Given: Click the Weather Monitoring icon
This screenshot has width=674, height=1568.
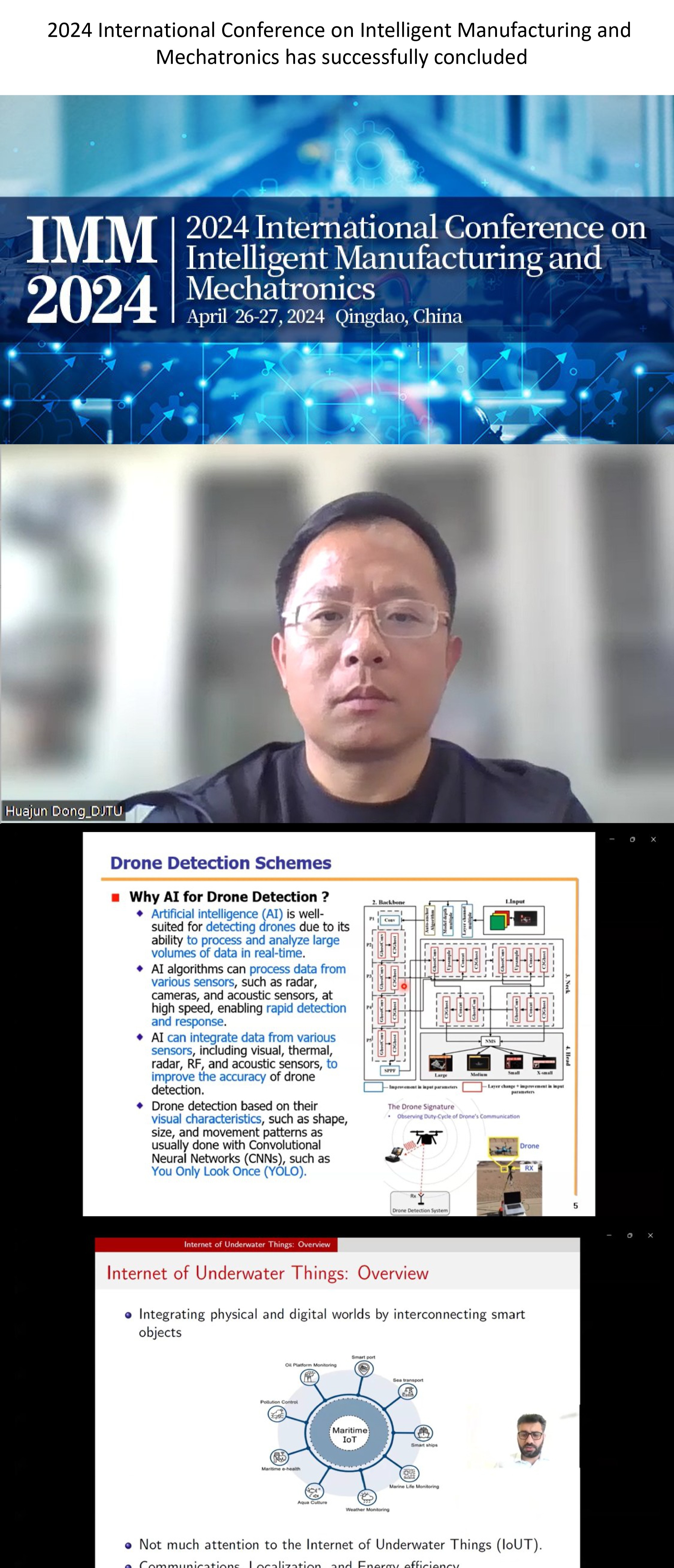Looking at the screenshot, I should (367, 1497).
